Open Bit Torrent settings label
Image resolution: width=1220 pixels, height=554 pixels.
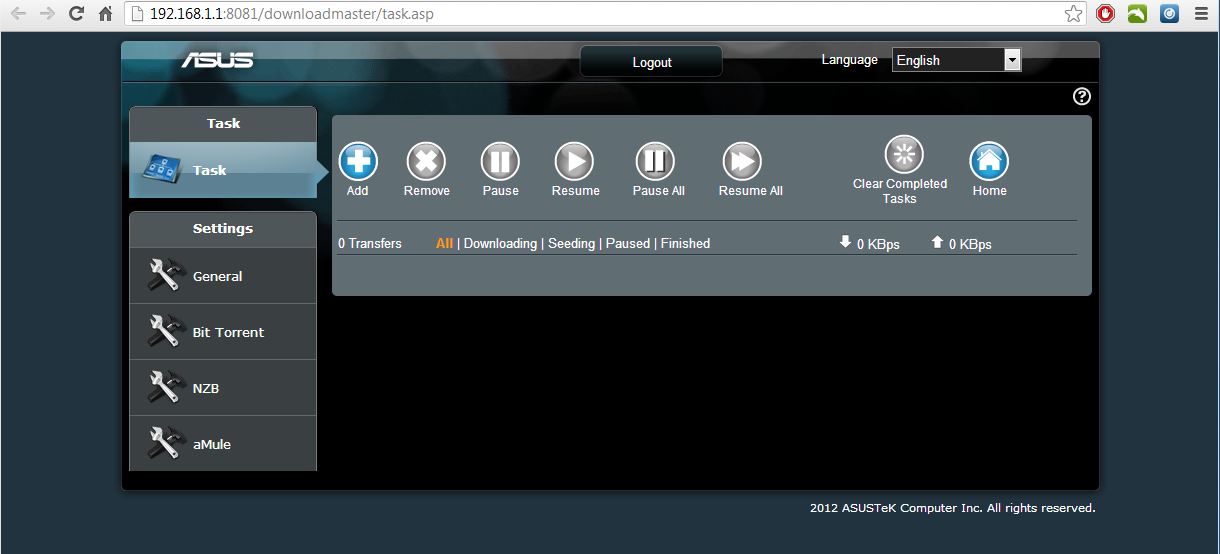pyautogui.click(x=228, y=332)
